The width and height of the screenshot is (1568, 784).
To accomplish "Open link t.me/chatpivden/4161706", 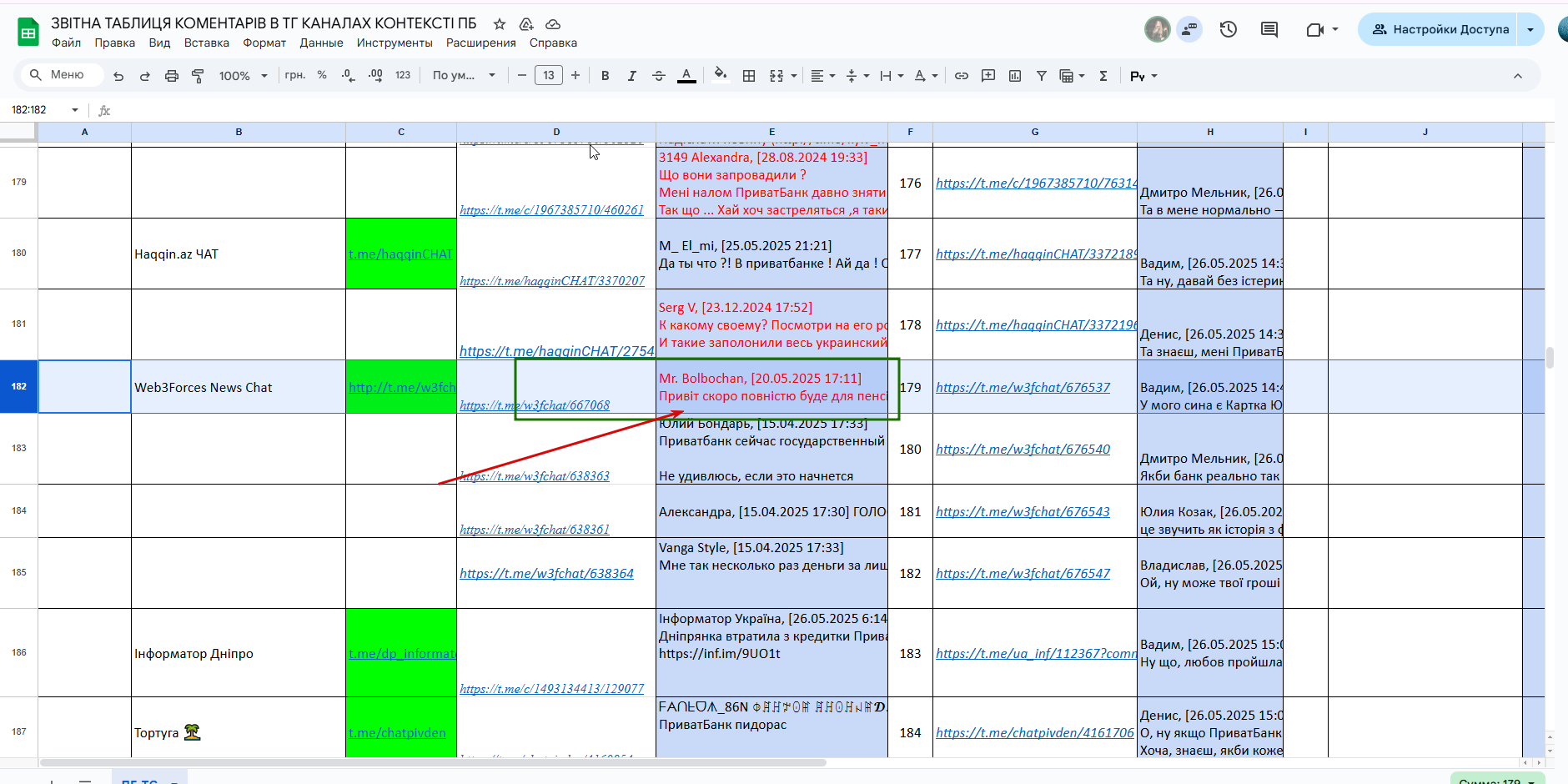I will 1034,732.
